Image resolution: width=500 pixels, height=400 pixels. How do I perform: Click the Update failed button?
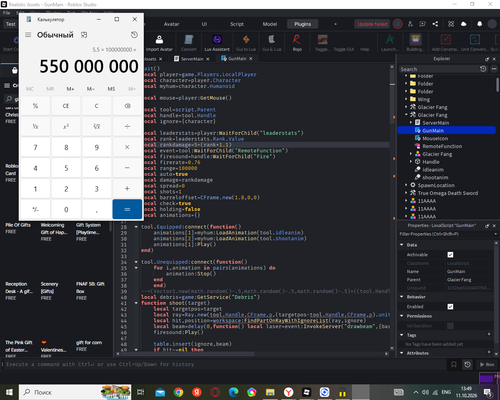[x=372, y=24]
